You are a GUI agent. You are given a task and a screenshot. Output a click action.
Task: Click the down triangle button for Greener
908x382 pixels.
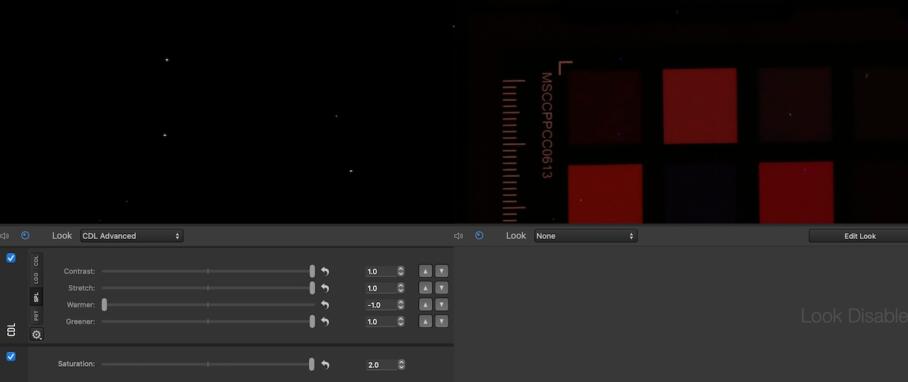[441, 322]
